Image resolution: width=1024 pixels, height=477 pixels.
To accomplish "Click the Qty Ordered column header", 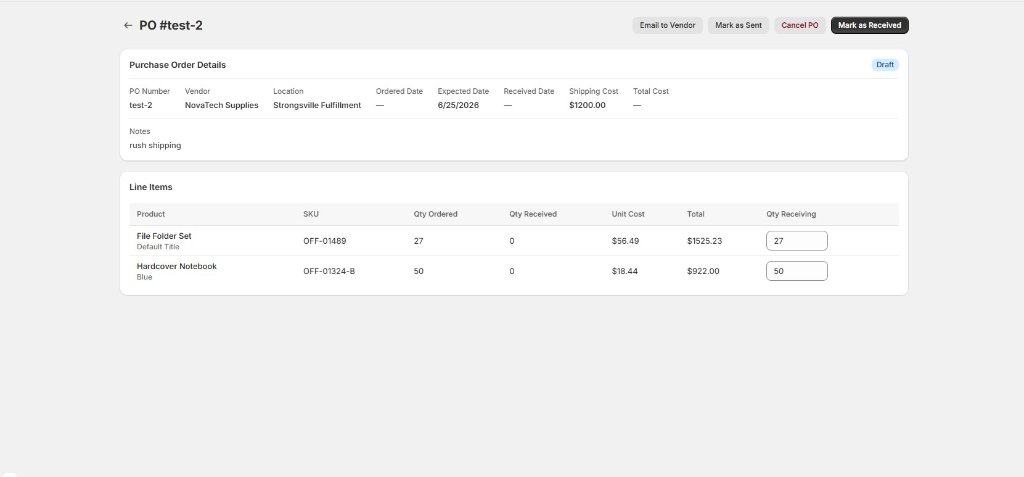I will 436,214.
